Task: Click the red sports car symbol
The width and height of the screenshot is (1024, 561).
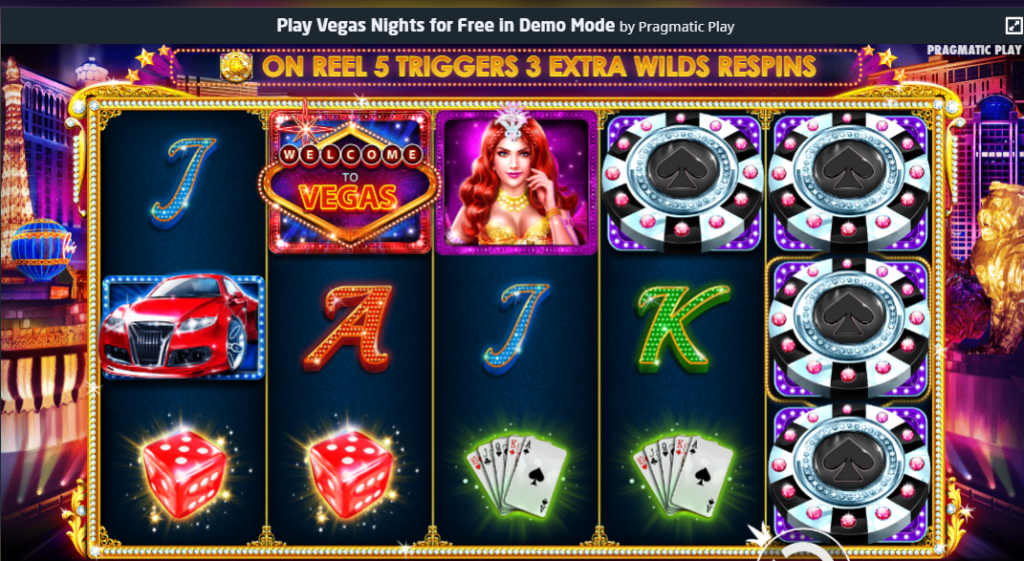Action: pyautogui.click(x=182, y=327)
